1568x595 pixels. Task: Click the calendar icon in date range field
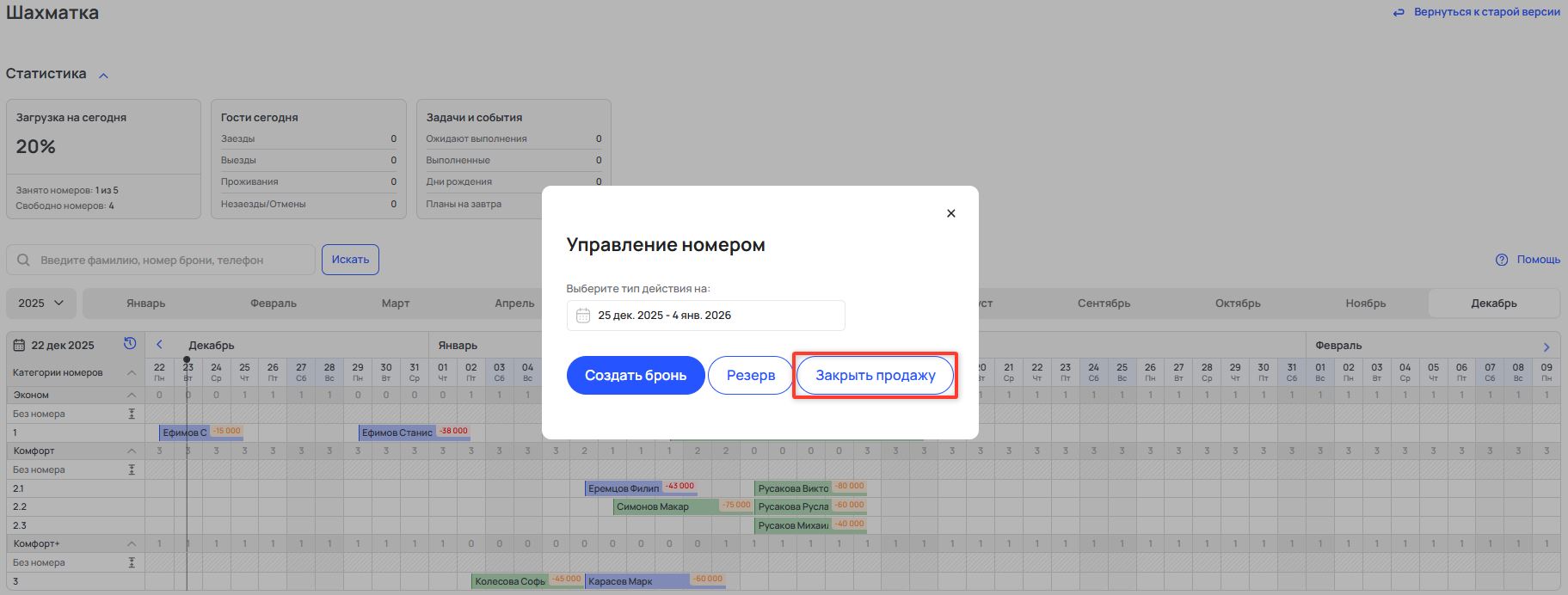[582, 316]
